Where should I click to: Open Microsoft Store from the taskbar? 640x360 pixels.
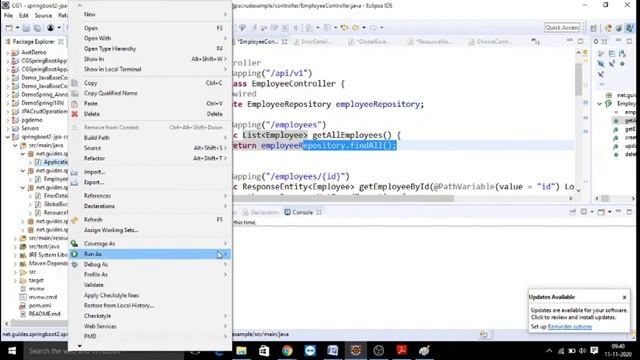pos(264,351)
